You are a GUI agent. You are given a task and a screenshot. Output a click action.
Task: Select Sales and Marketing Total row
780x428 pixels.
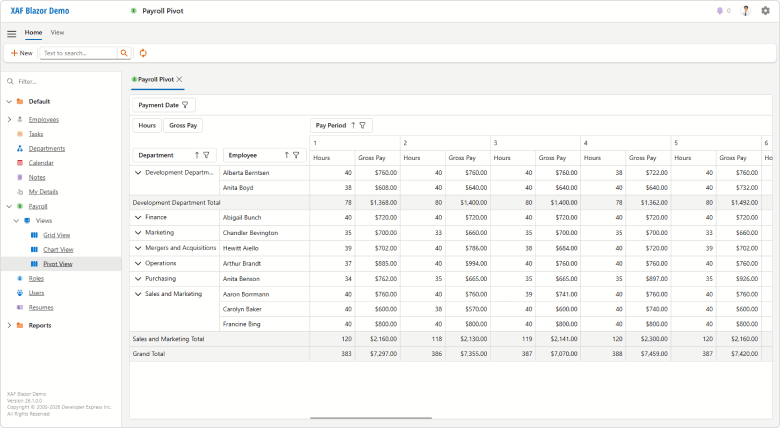click(x=219, y=339)
